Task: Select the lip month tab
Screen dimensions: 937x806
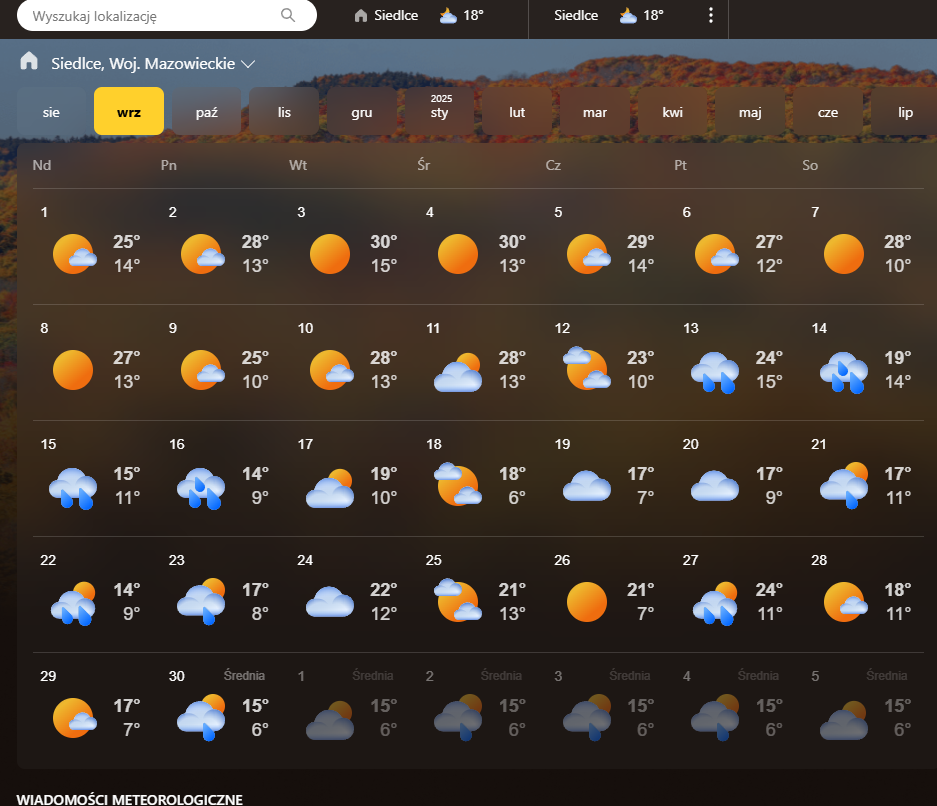Action: tap(904, 112)
